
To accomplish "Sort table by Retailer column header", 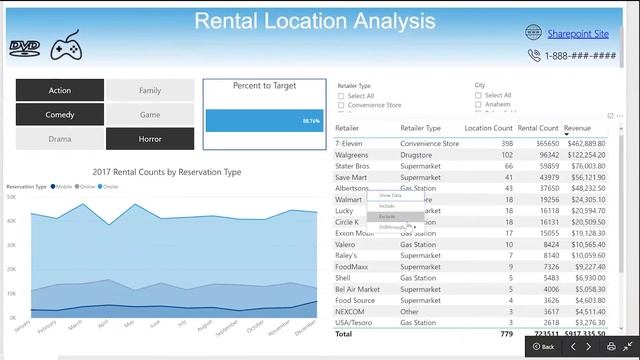I will pyautogui.click(x=347, y=128).
